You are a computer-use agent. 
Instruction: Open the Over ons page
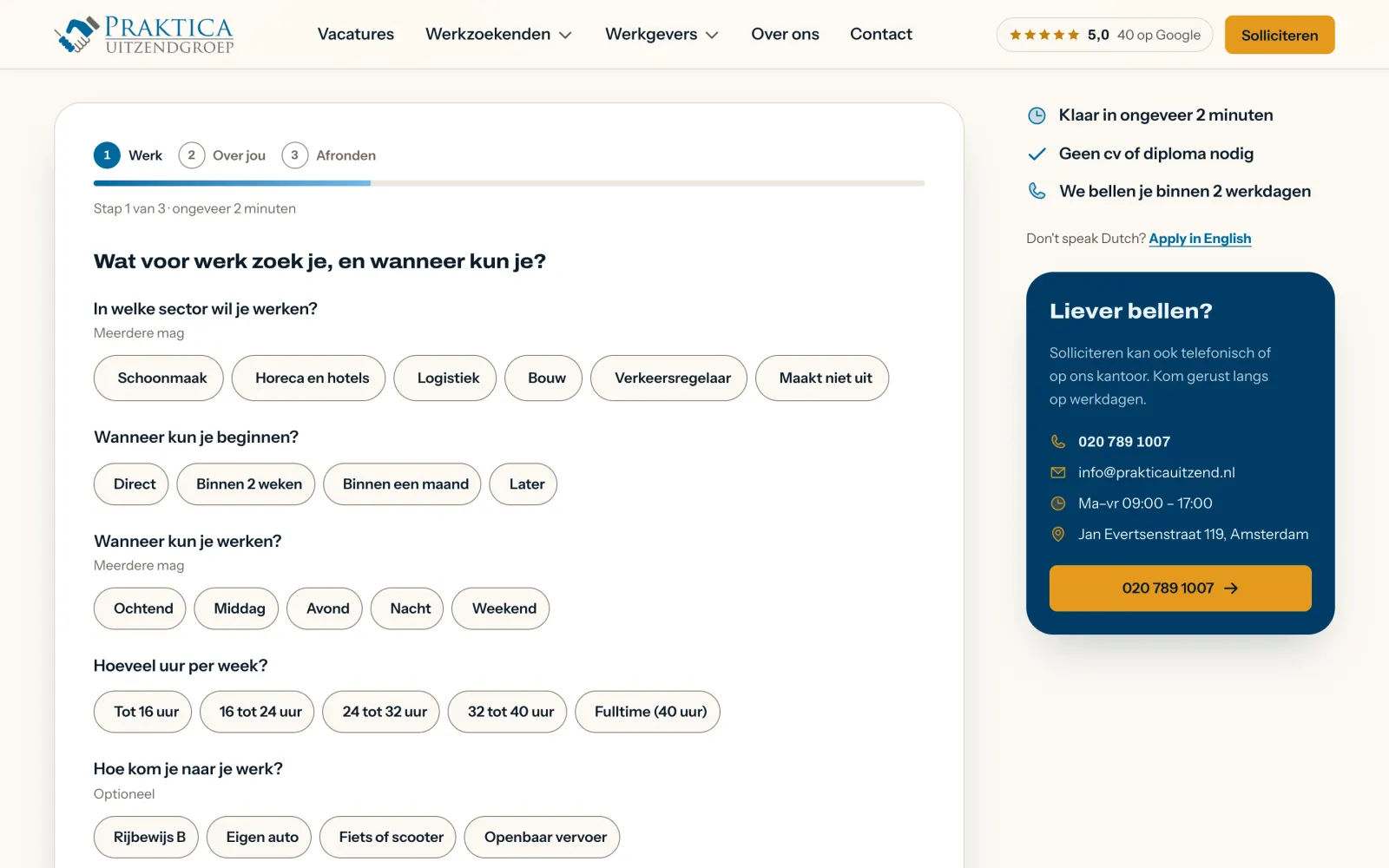[x=785, y=35]
